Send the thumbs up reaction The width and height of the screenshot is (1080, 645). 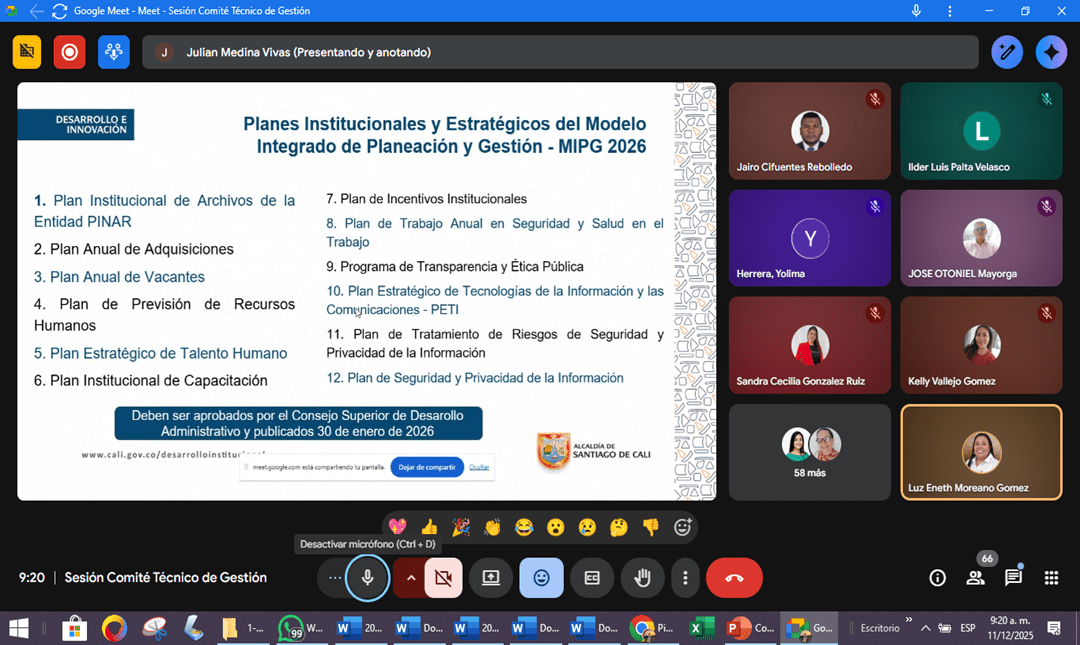click(429, 527)
